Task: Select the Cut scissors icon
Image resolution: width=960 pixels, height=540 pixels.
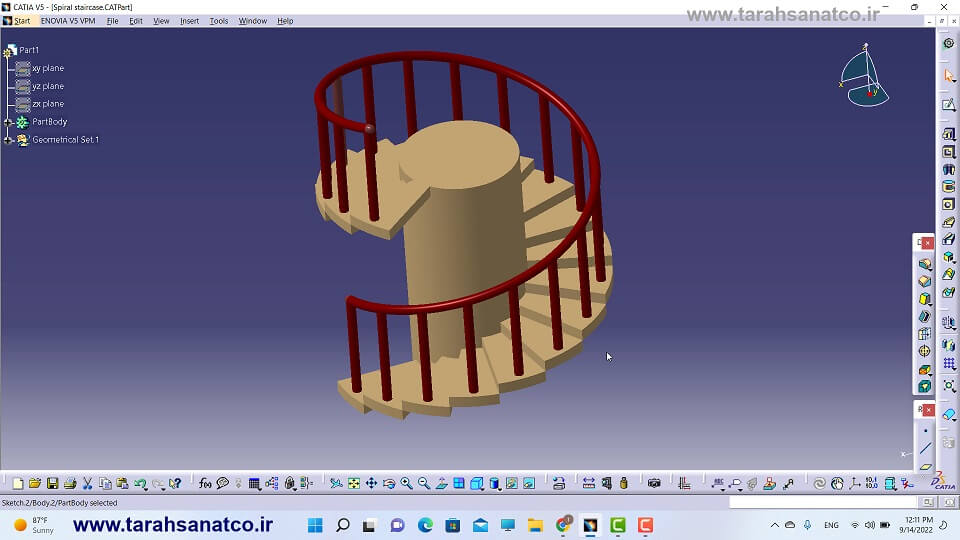Action: [88, 484]
